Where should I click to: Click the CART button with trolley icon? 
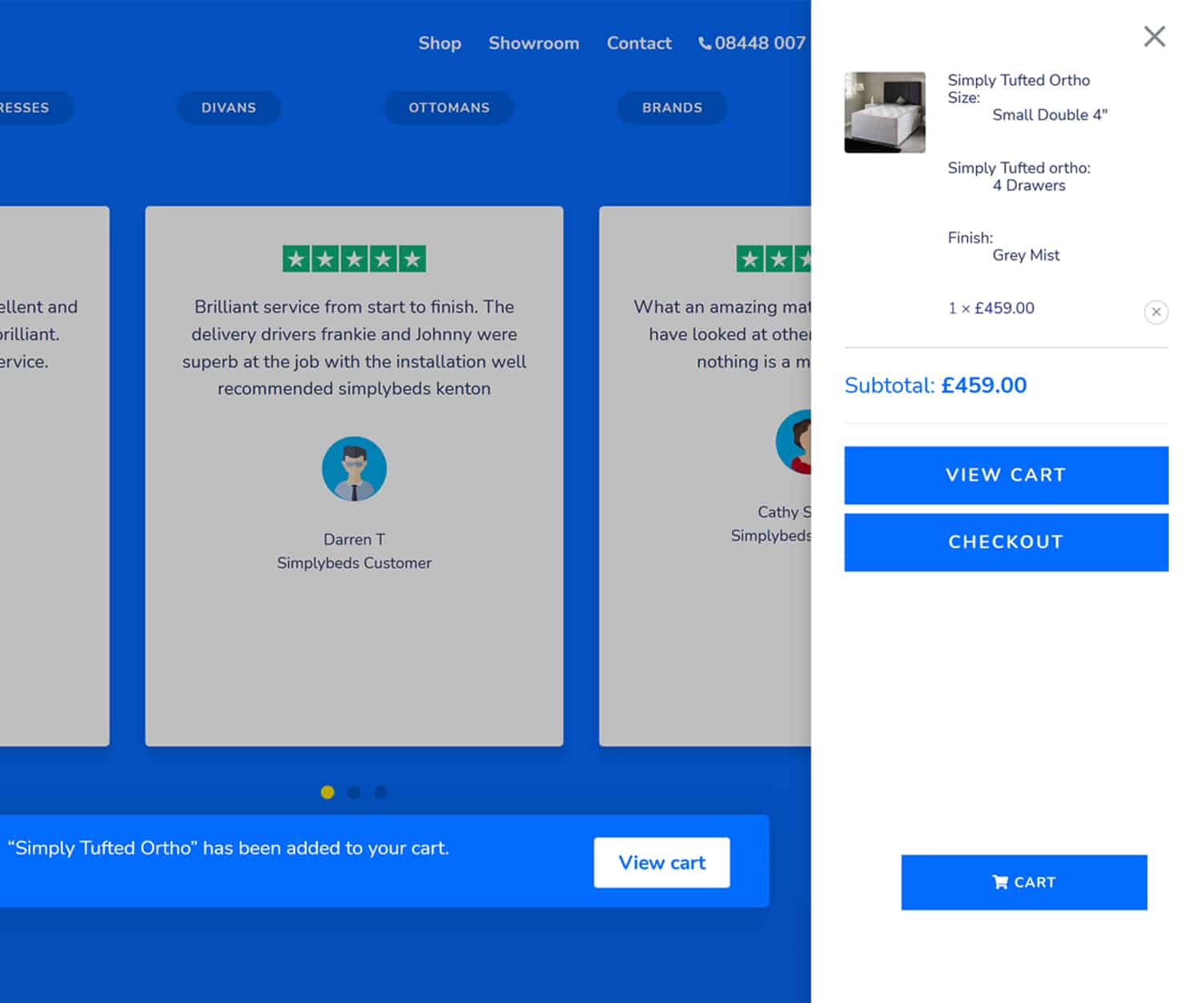point(1023,882)
